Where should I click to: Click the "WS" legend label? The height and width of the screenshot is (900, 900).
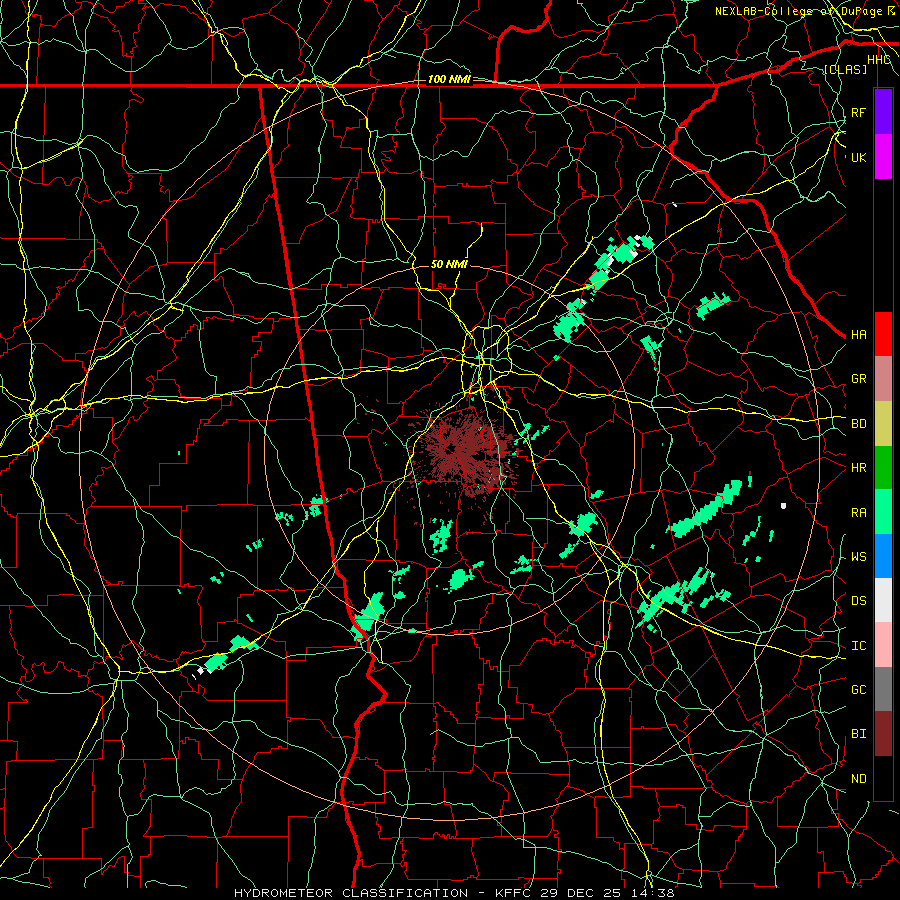858,557
